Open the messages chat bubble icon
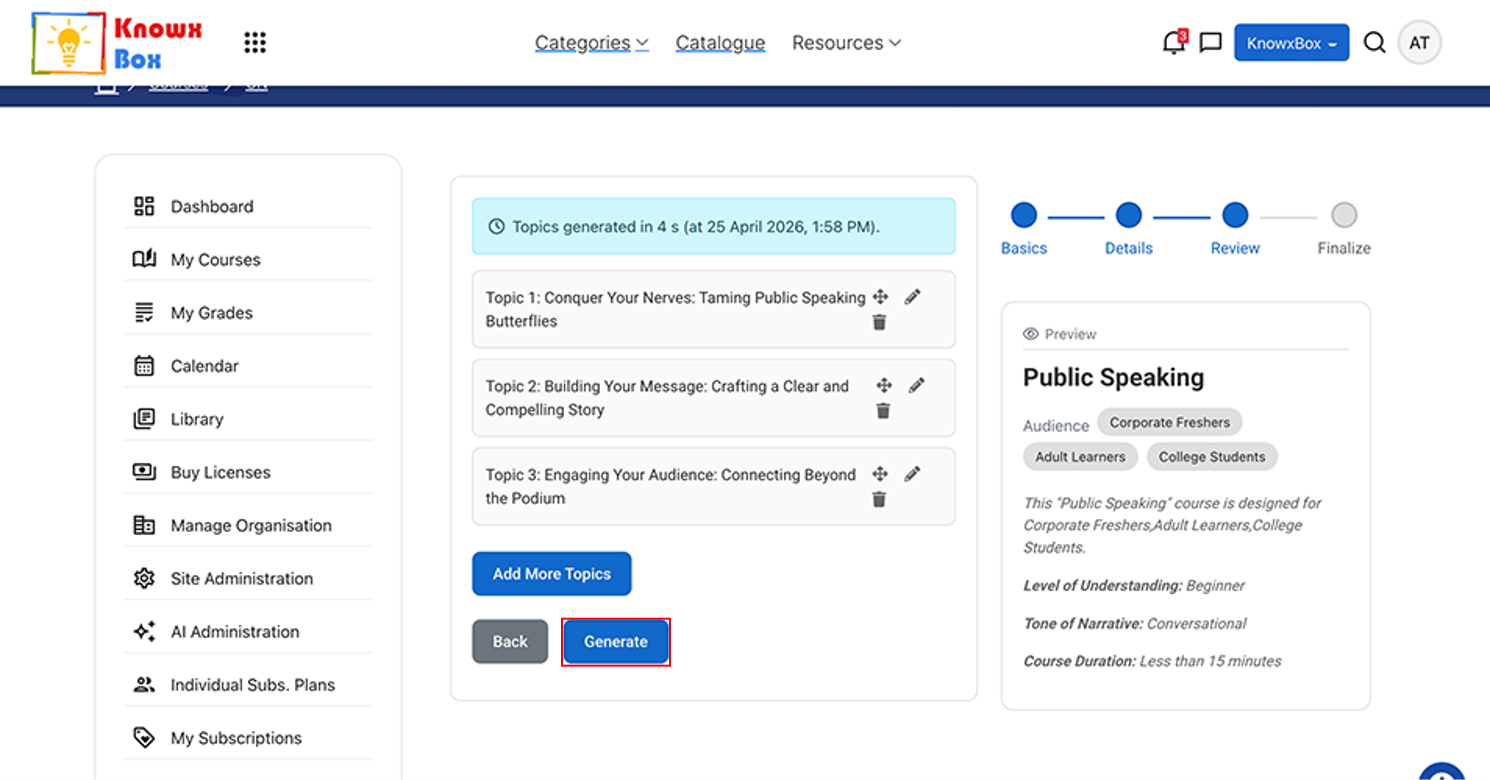This screenshot has height=780, width=1490. tap(1211, 43)
